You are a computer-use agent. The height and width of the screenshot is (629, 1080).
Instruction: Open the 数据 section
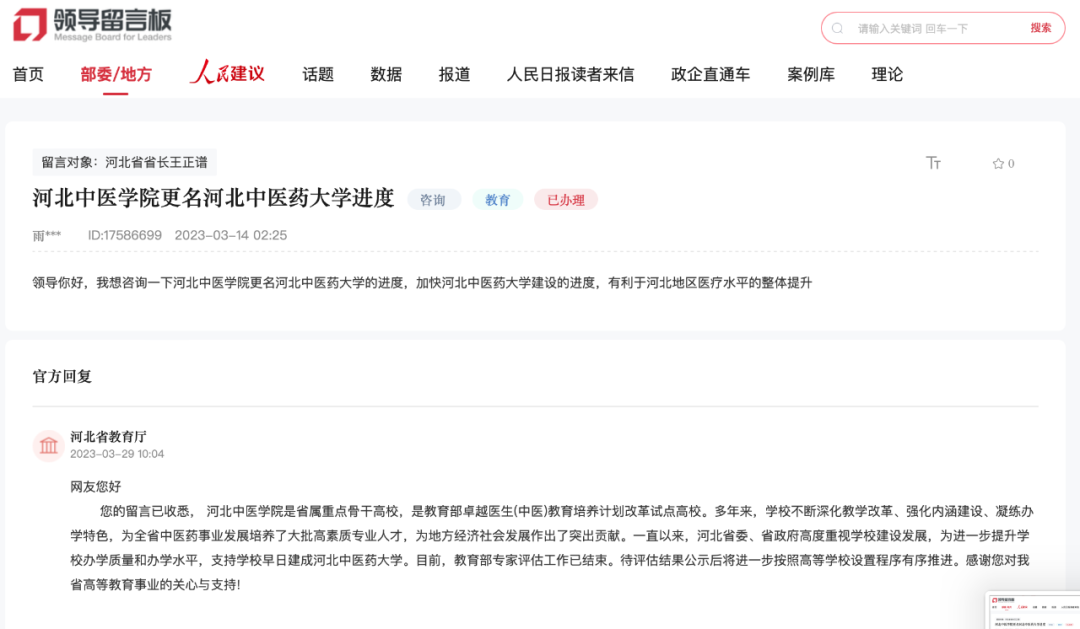point(385,74)
